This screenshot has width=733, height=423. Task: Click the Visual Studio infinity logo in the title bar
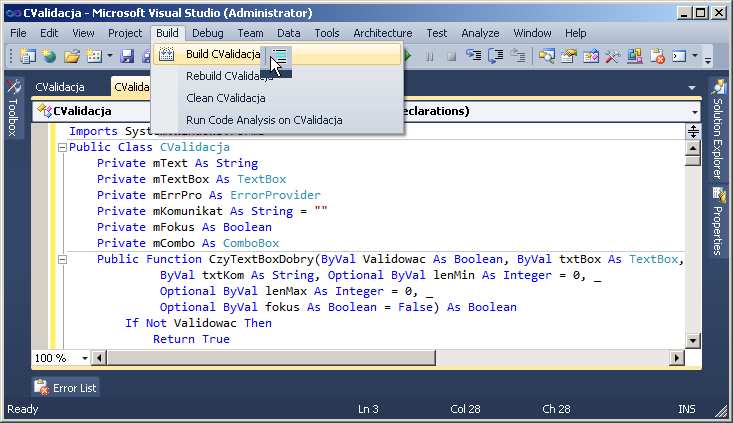pyautogui.click(x=14, y=13)
